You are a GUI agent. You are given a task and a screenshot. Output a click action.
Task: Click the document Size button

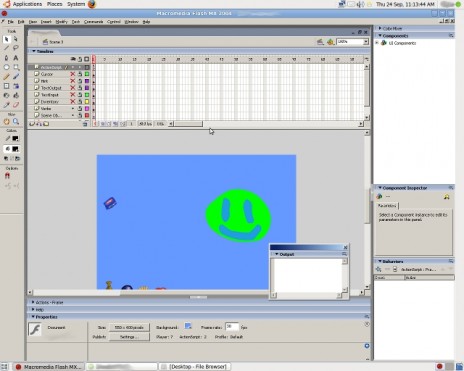pyautogui.click(x=129, y=327)
